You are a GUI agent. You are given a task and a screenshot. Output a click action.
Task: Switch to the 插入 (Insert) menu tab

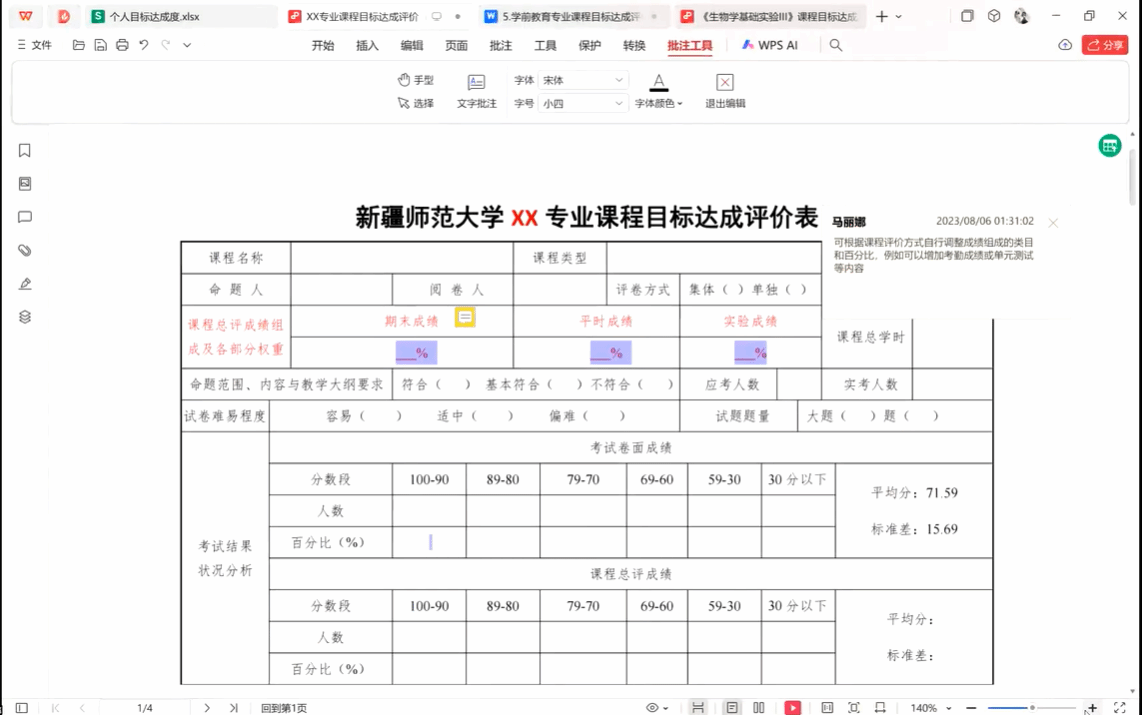click(x=367, y=45)
